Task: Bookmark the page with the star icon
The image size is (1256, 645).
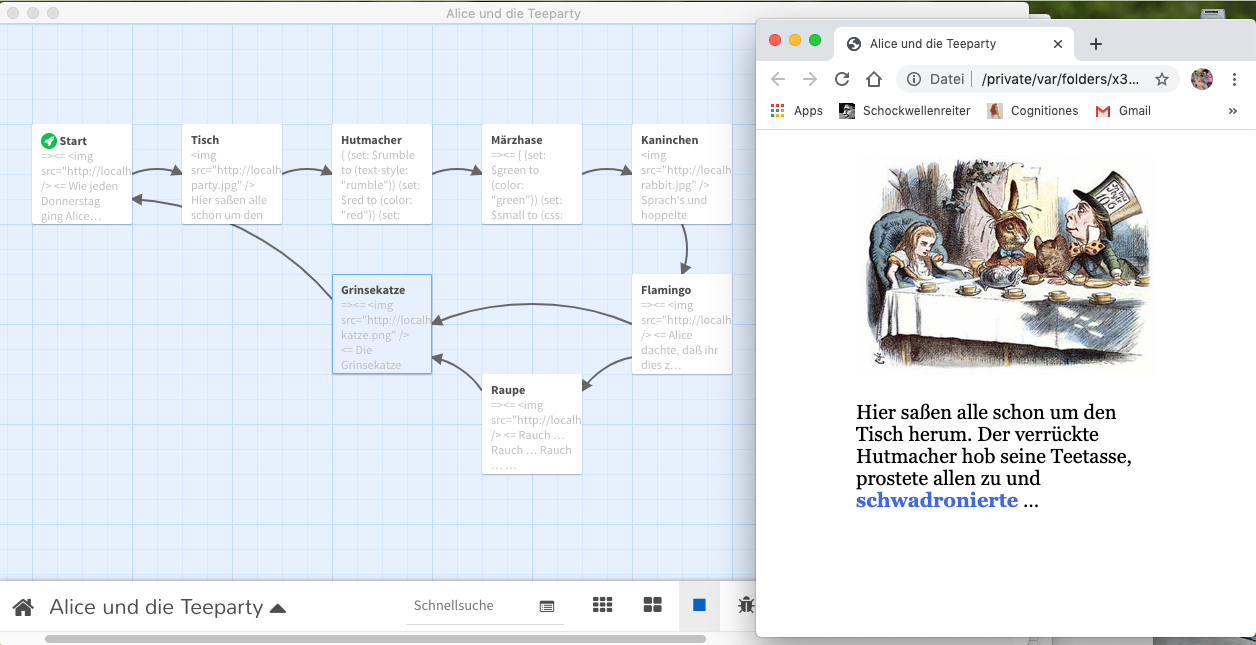Action: tap(1162, 79)
